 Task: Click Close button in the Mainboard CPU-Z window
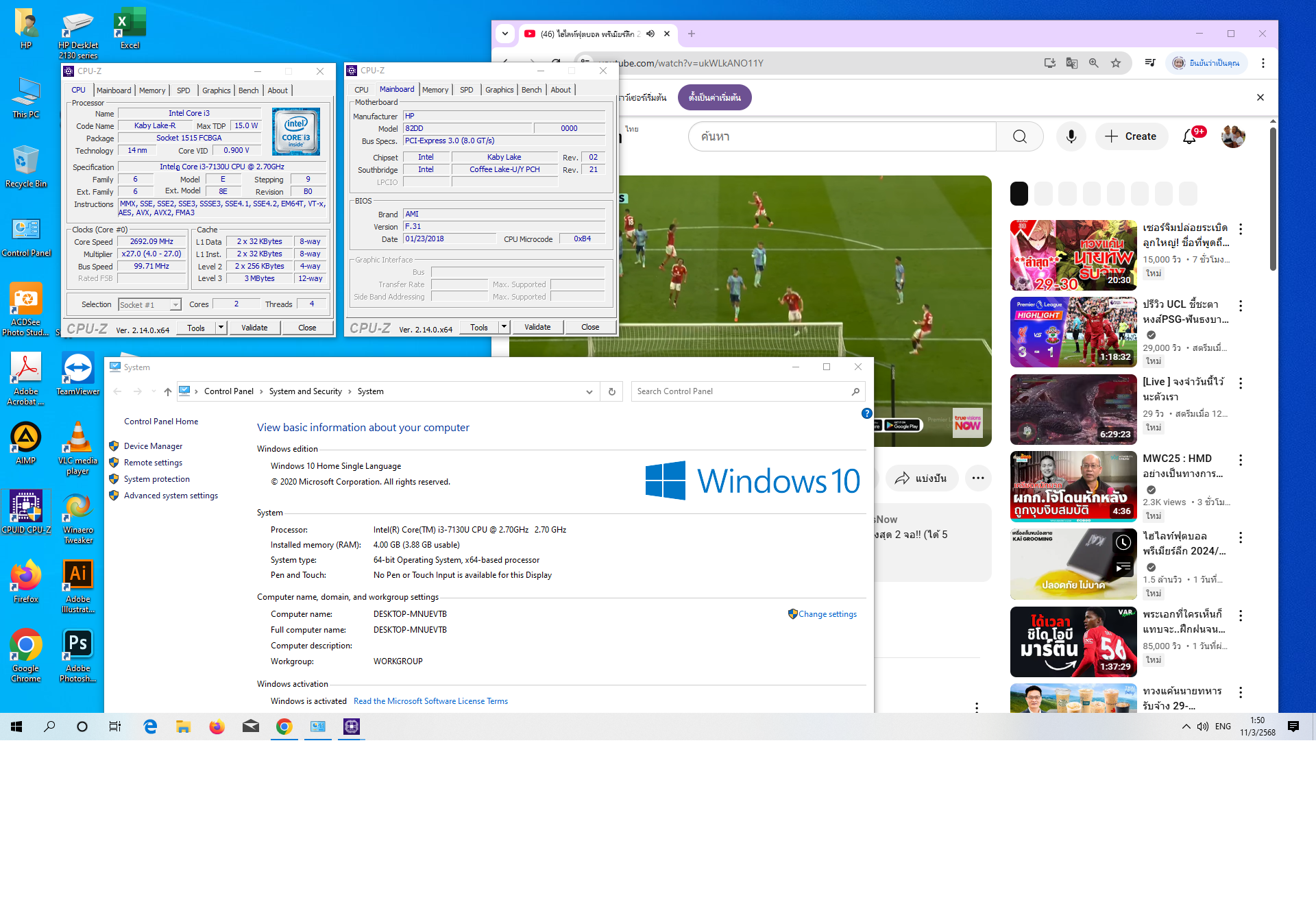(x=590, y=327)
